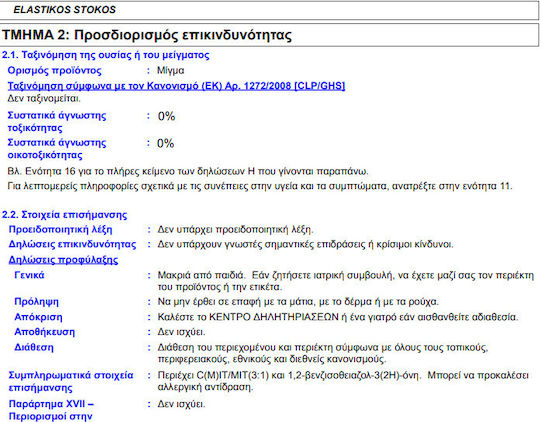Click the Διάθεση label
The width and height of the screenshot is (540, 422).
(34, 347)
